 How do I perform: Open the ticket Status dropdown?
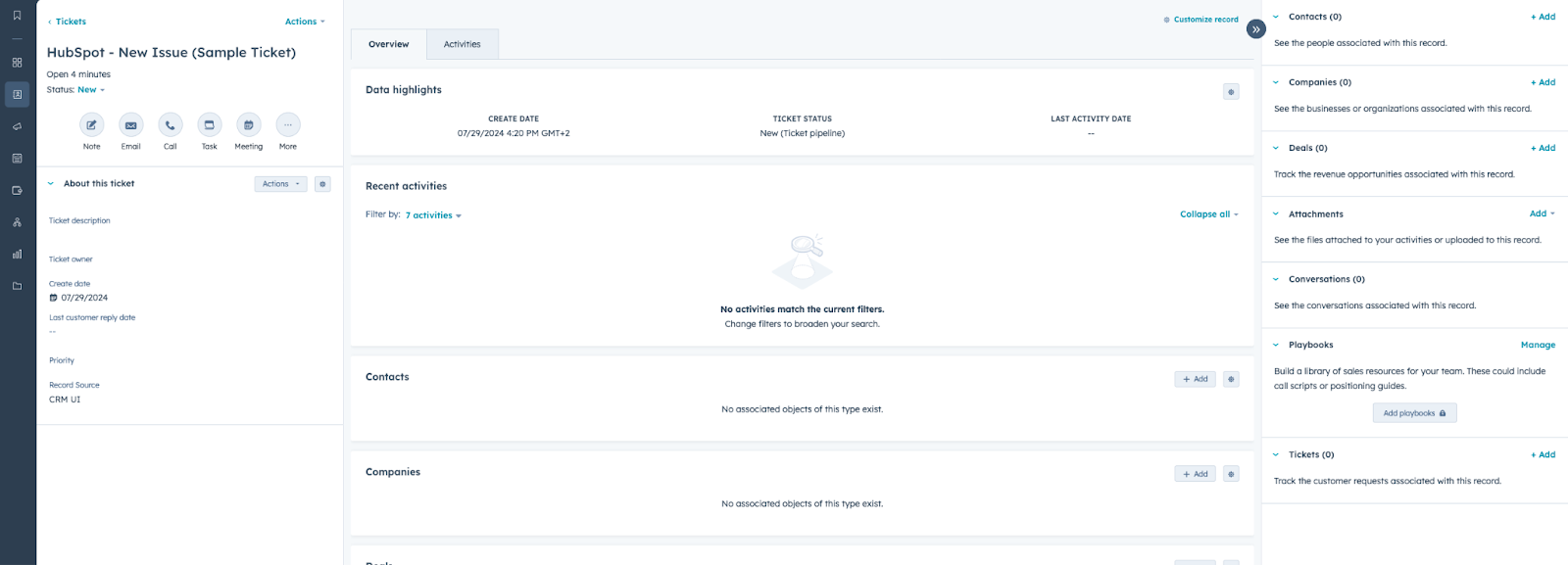(x=91, y=90)
